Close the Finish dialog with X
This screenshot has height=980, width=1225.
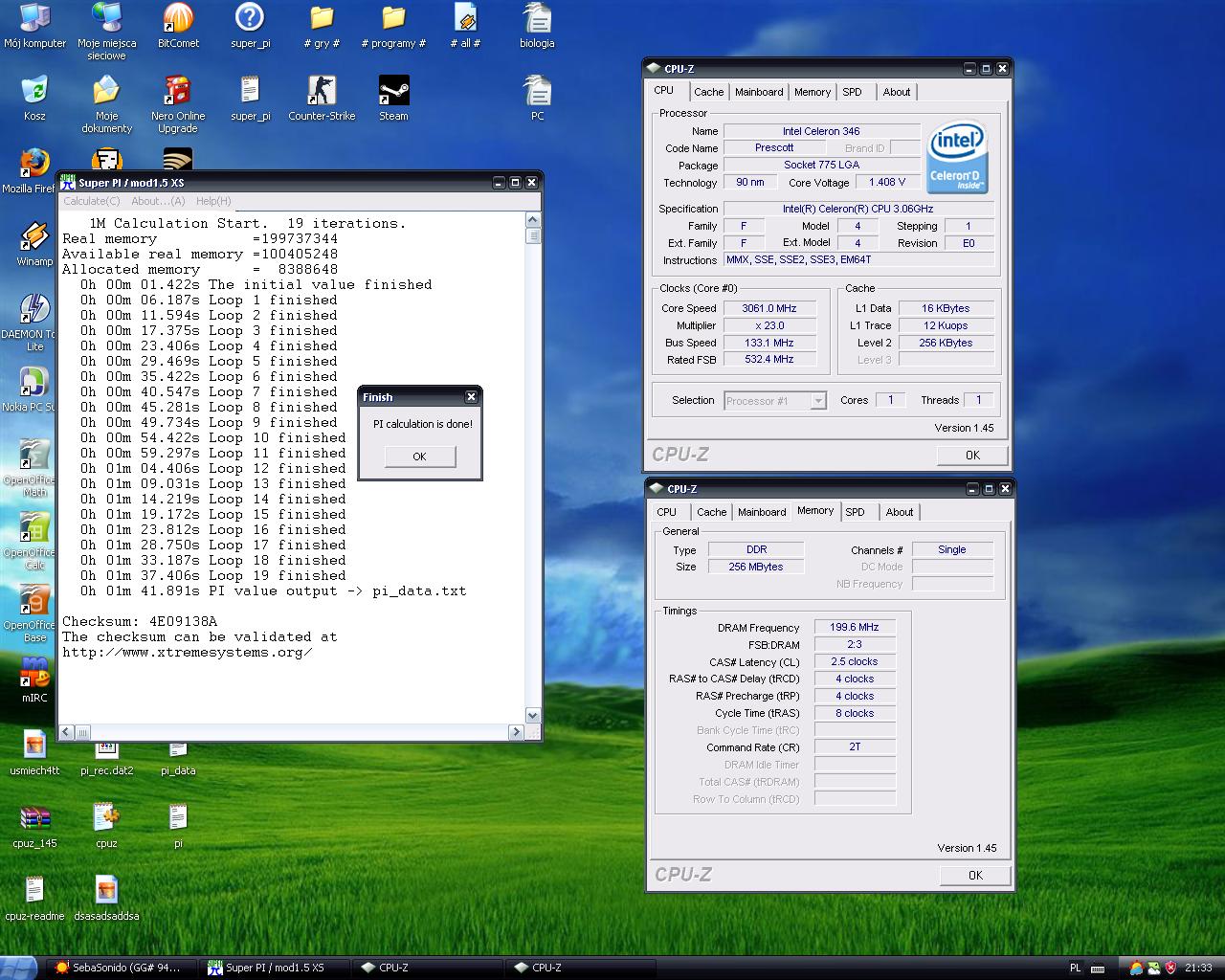point(471,397)
